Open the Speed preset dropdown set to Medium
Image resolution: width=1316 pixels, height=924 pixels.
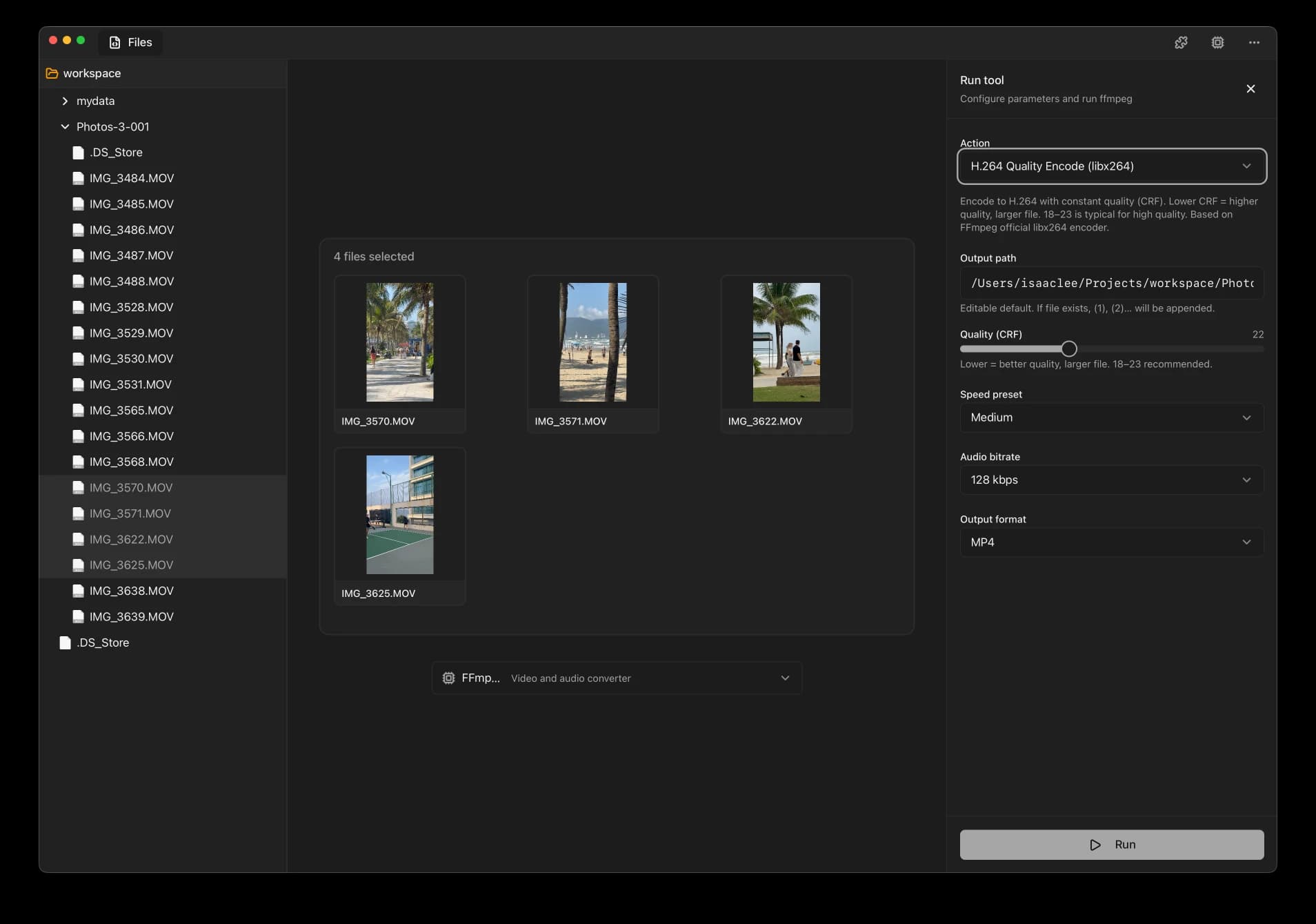1111,417
